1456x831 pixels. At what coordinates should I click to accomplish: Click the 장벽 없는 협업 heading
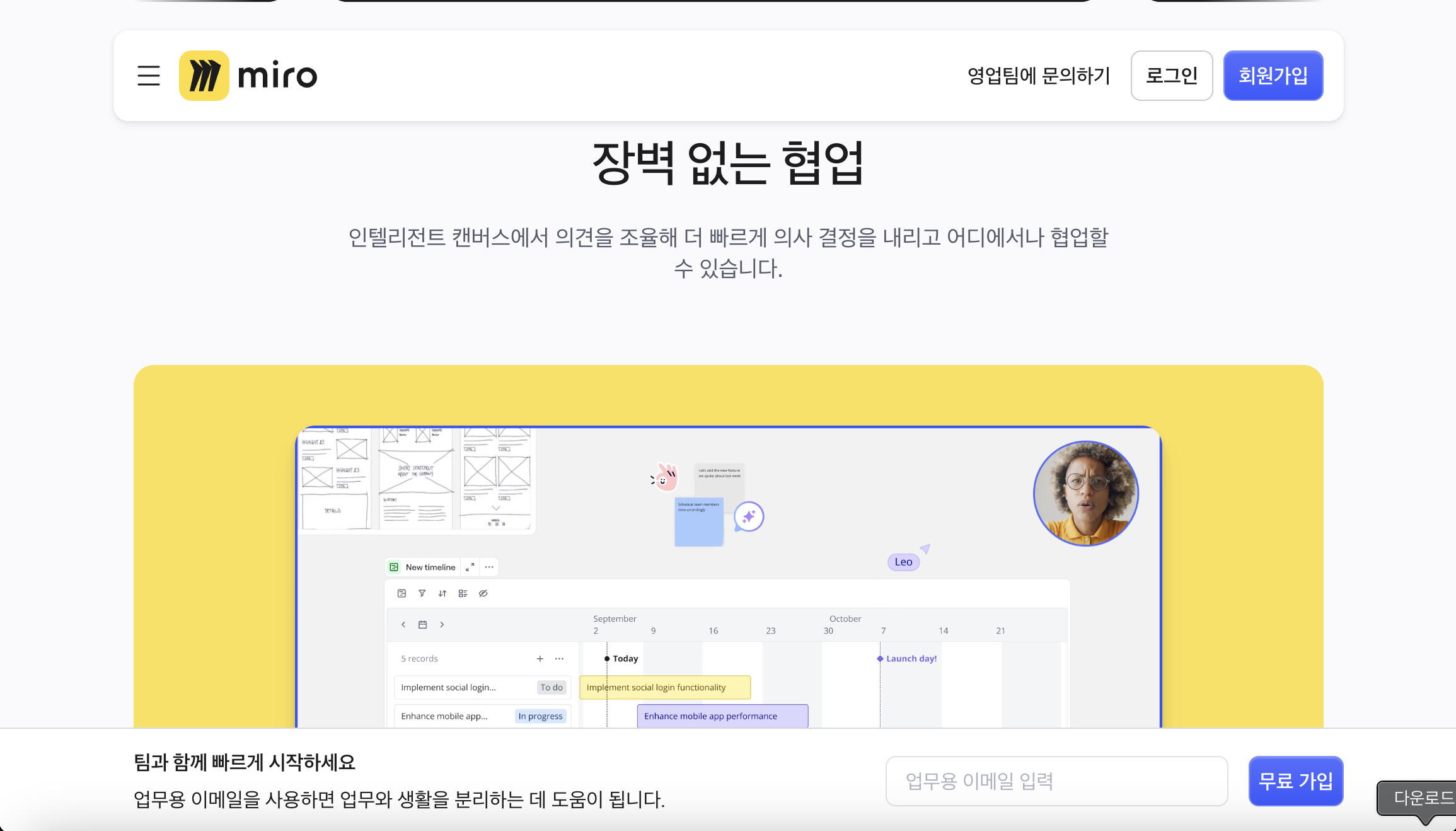coord(728,163)
